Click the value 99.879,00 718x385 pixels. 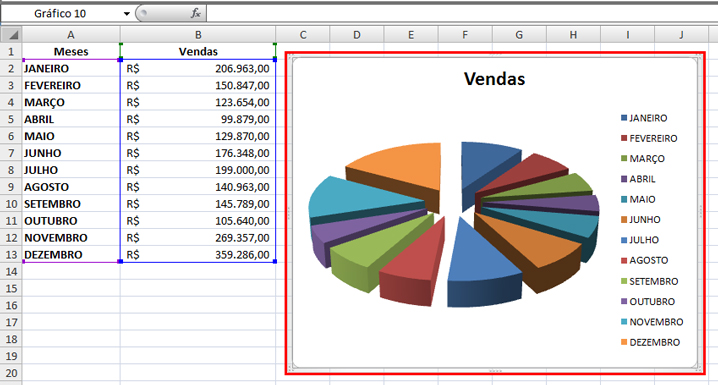245,119
